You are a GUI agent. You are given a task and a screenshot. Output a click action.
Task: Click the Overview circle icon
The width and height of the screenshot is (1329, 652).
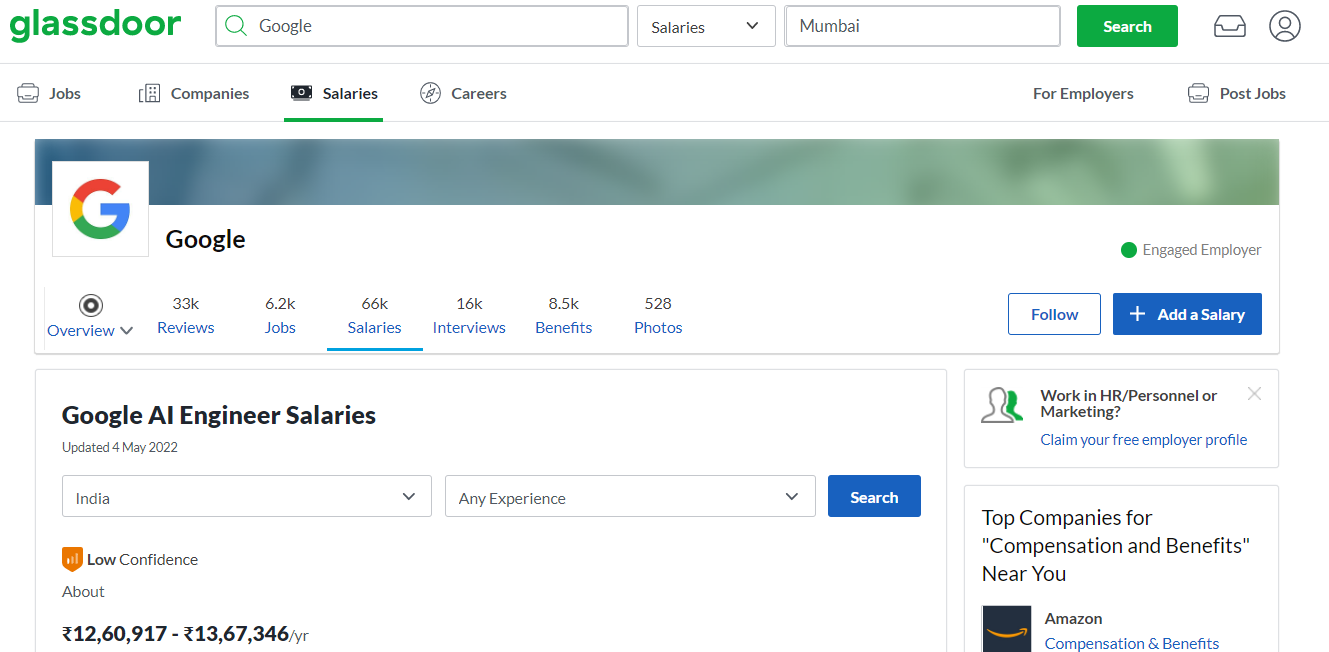click(x=91, y=305)
